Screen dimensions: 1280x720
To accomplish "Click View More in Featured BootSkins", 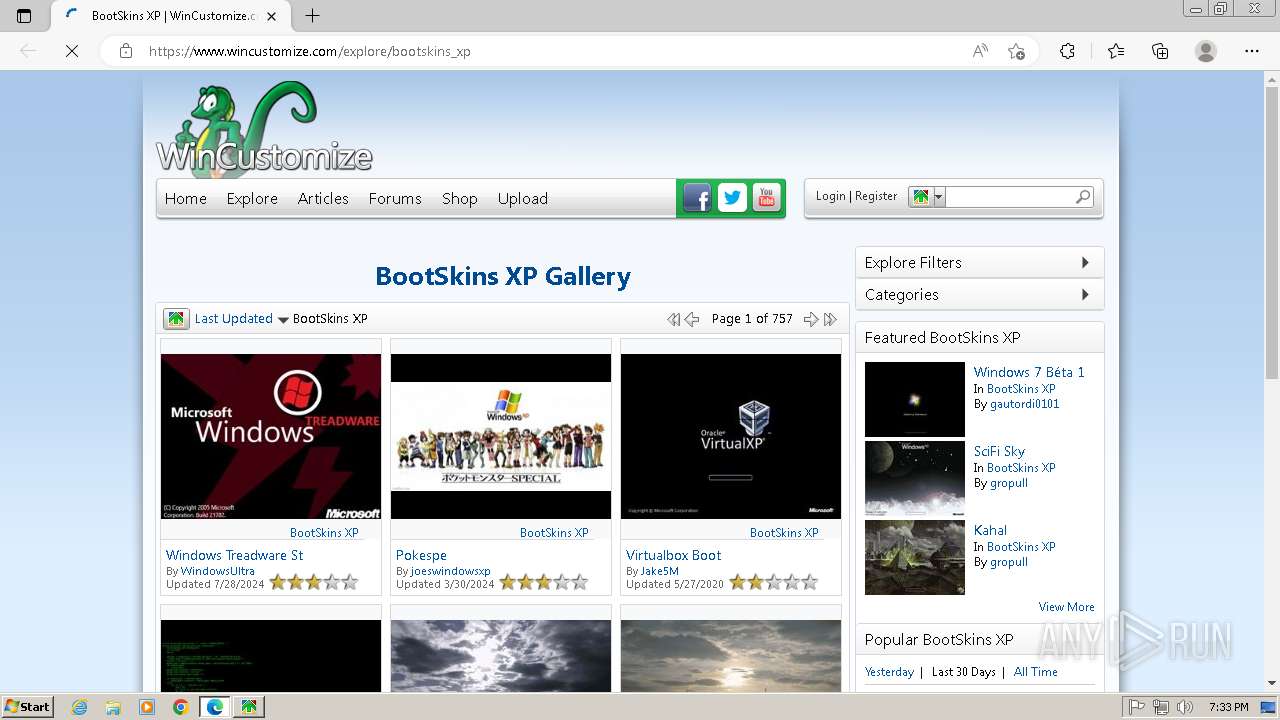I will pyautogui.click(x=1066, y=607).
